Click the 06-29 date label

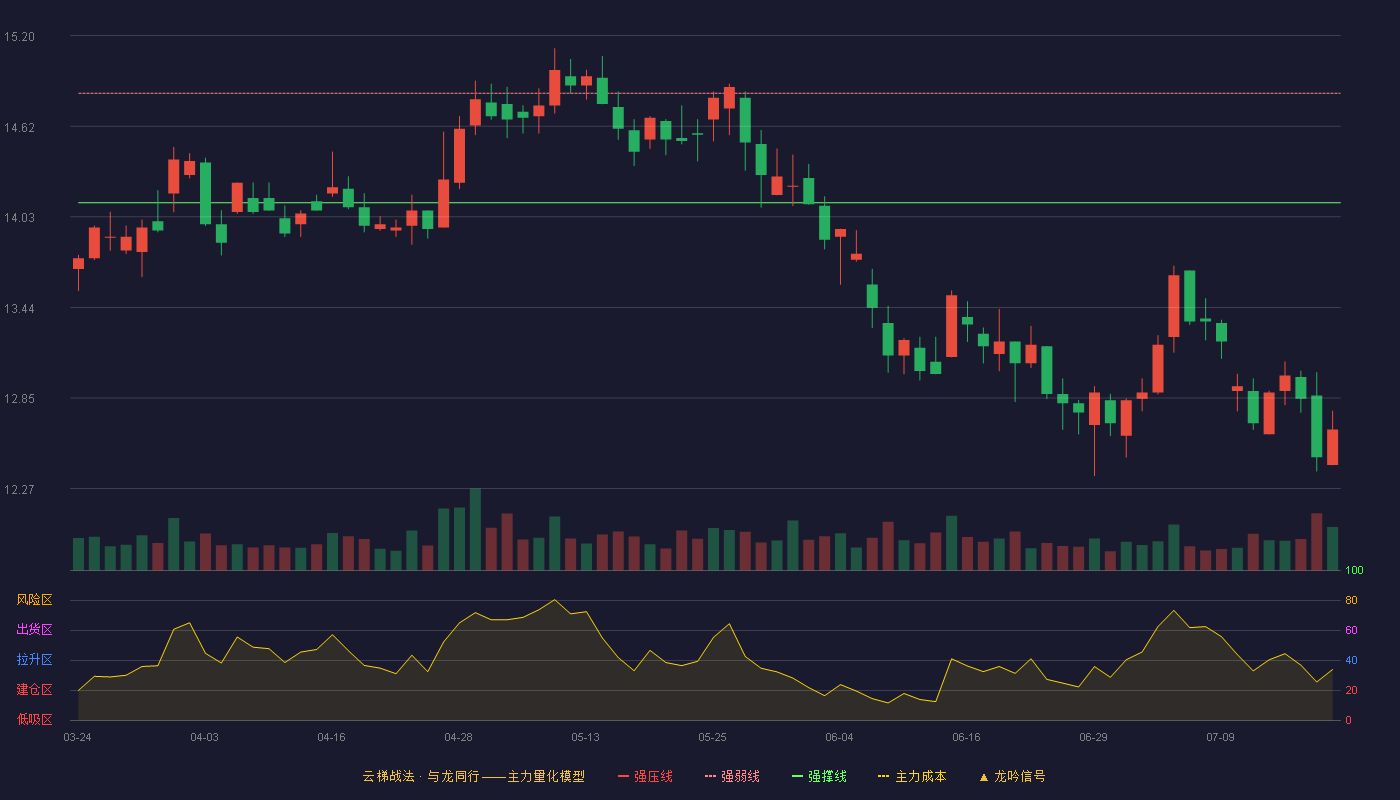pyautogui.click(x=1093, y=737)
